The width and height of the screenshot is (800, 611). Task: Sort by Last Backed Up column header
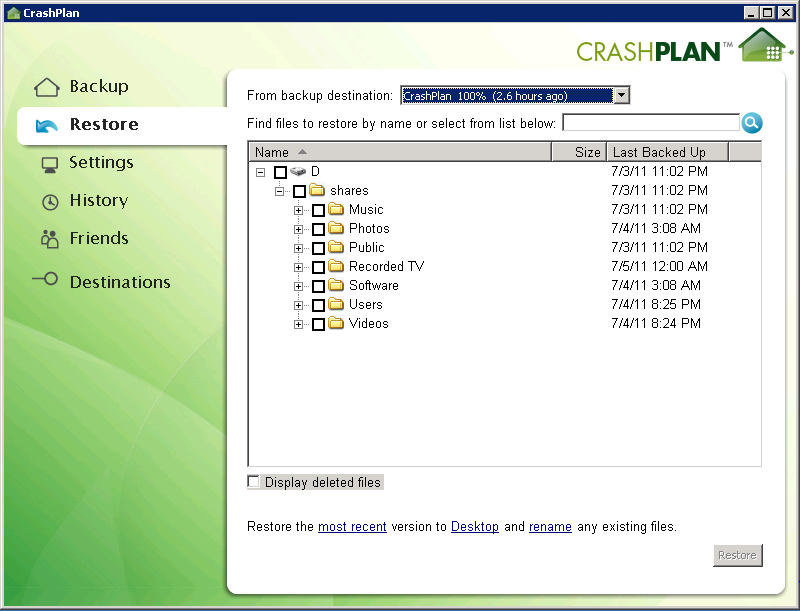pyautogui.click(x=668, y=152)
